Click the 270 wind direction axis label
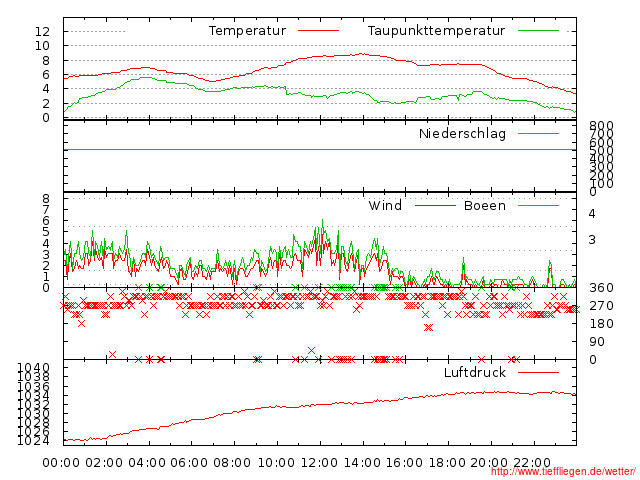The image size is (640, 480). coord(601,306)
